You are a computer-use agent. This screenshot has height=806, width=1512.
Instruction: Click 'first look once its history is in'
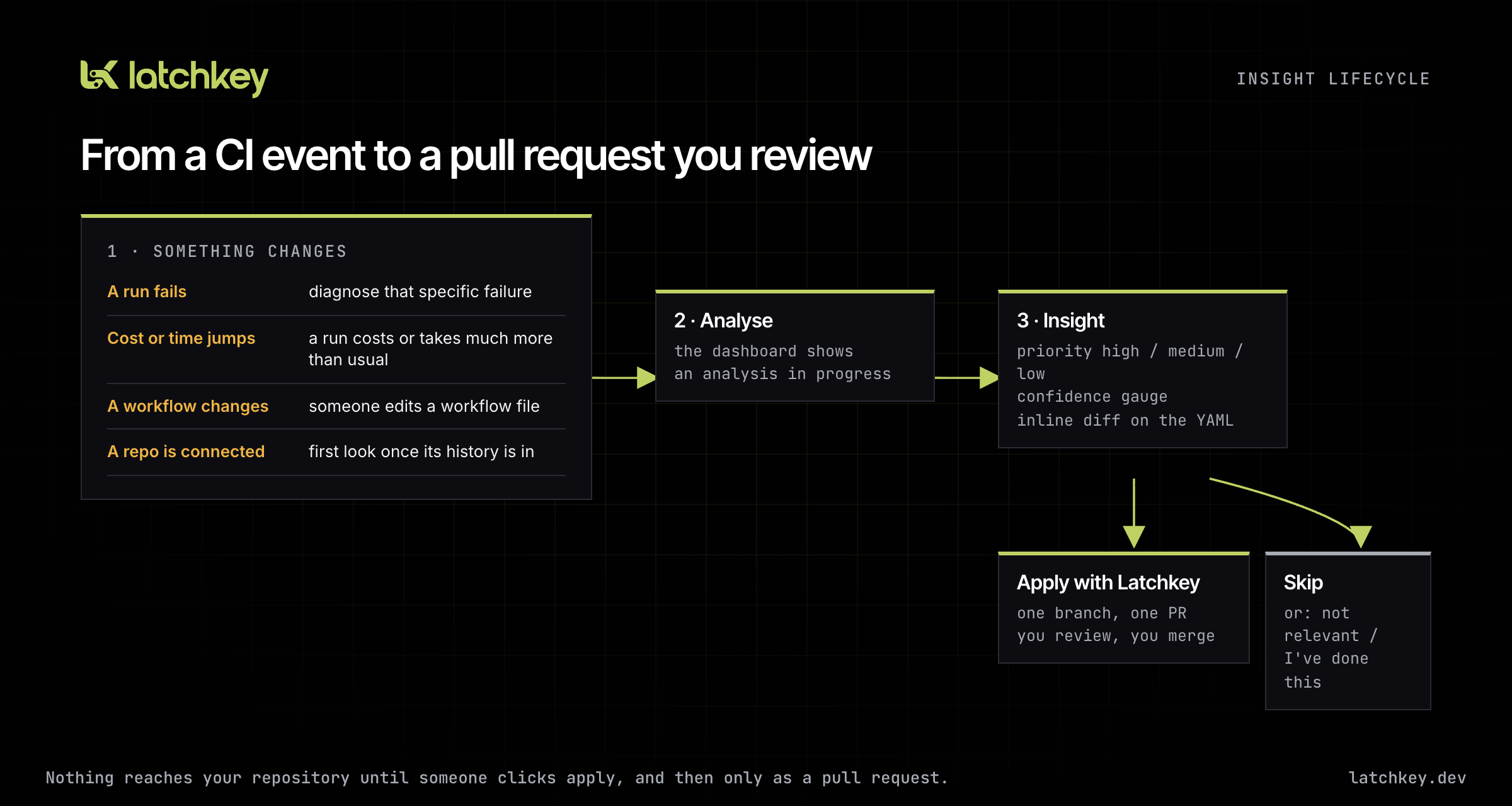click(x=421, y=451)
